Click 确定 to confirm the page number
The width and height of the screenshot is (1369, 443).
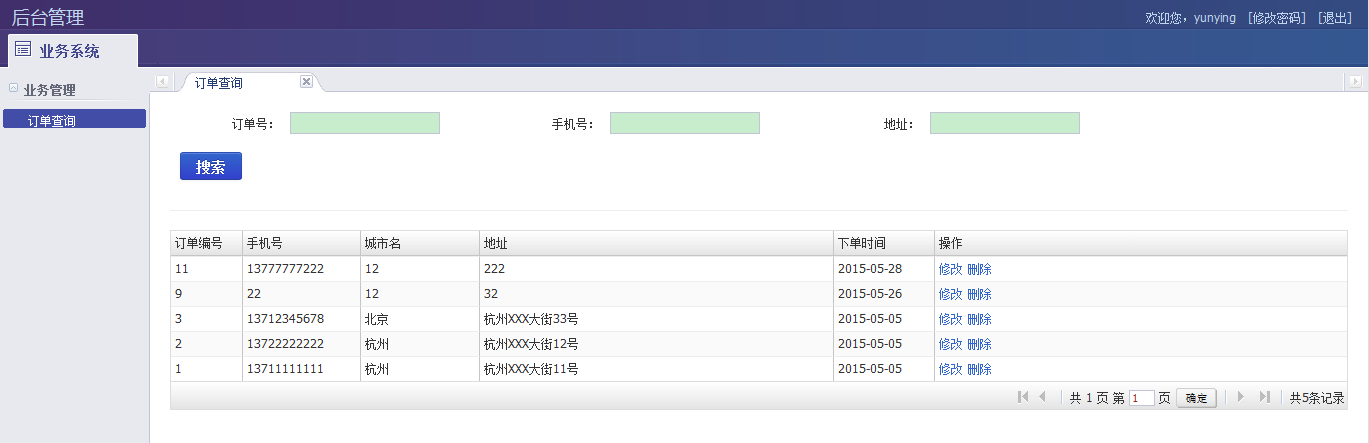(x=1196, y=398)
